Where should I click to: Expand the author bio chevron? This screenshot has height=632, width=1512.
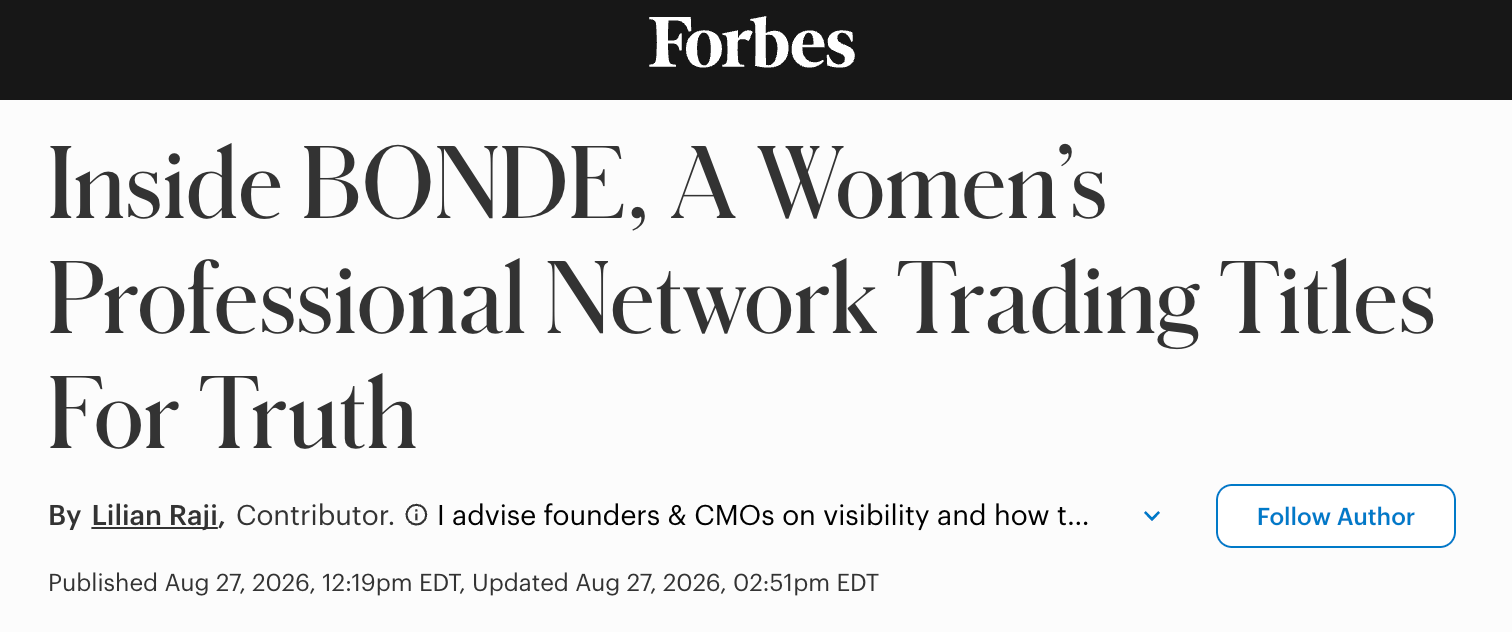point(1152,516)
